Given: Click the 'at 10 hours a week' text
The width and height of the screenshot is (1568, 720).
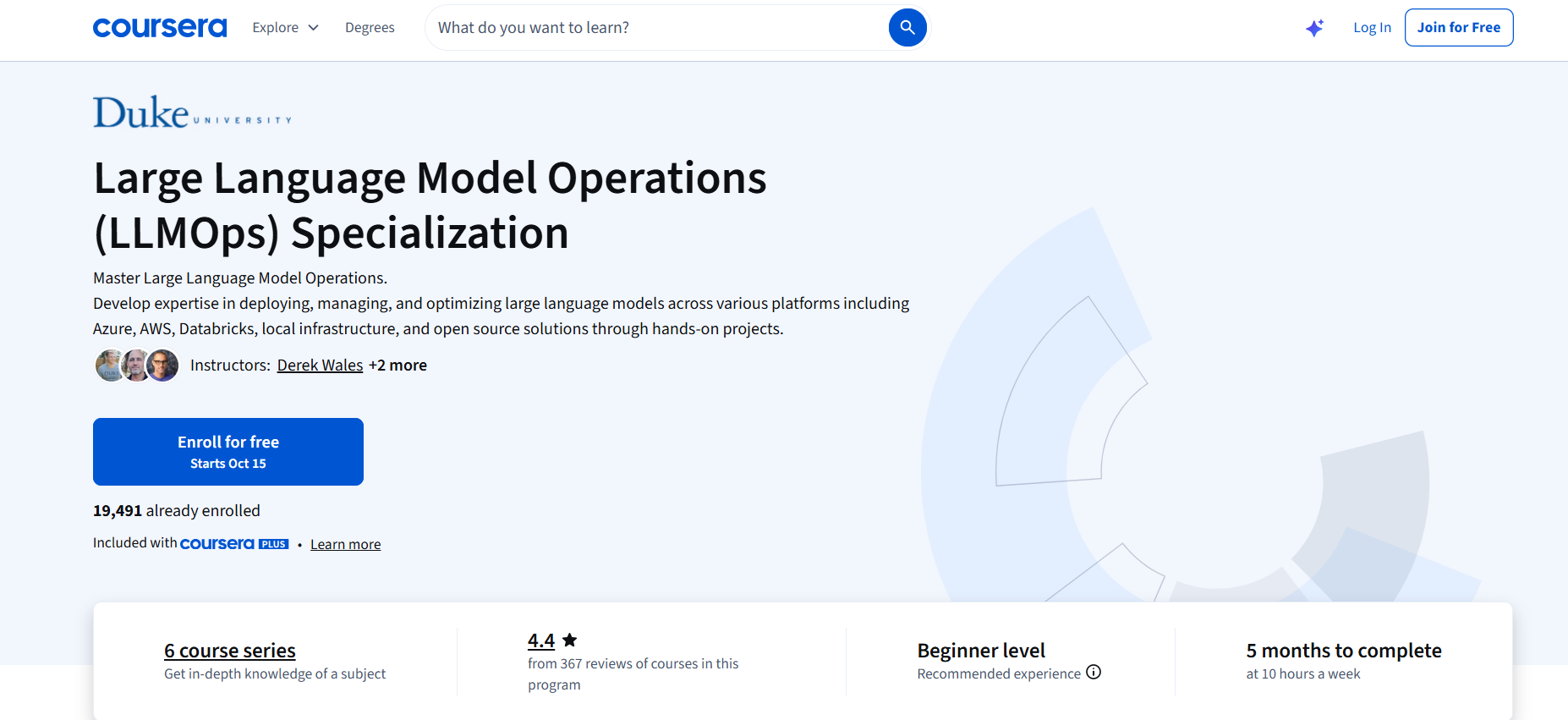Looking at the screenshot, I should [x=1303, y=674].
